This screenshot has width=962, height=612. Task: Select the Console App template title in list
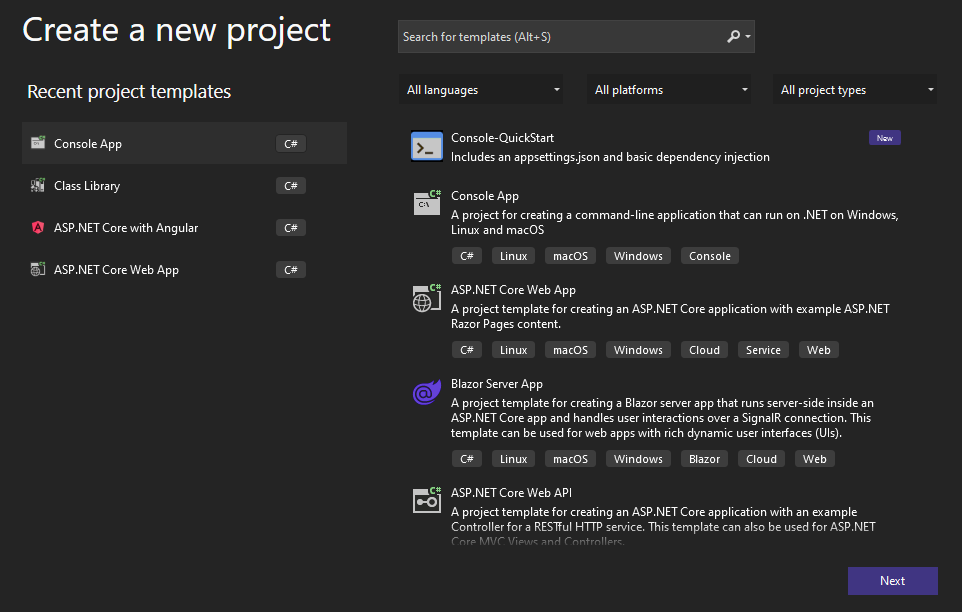pos(485,196)
